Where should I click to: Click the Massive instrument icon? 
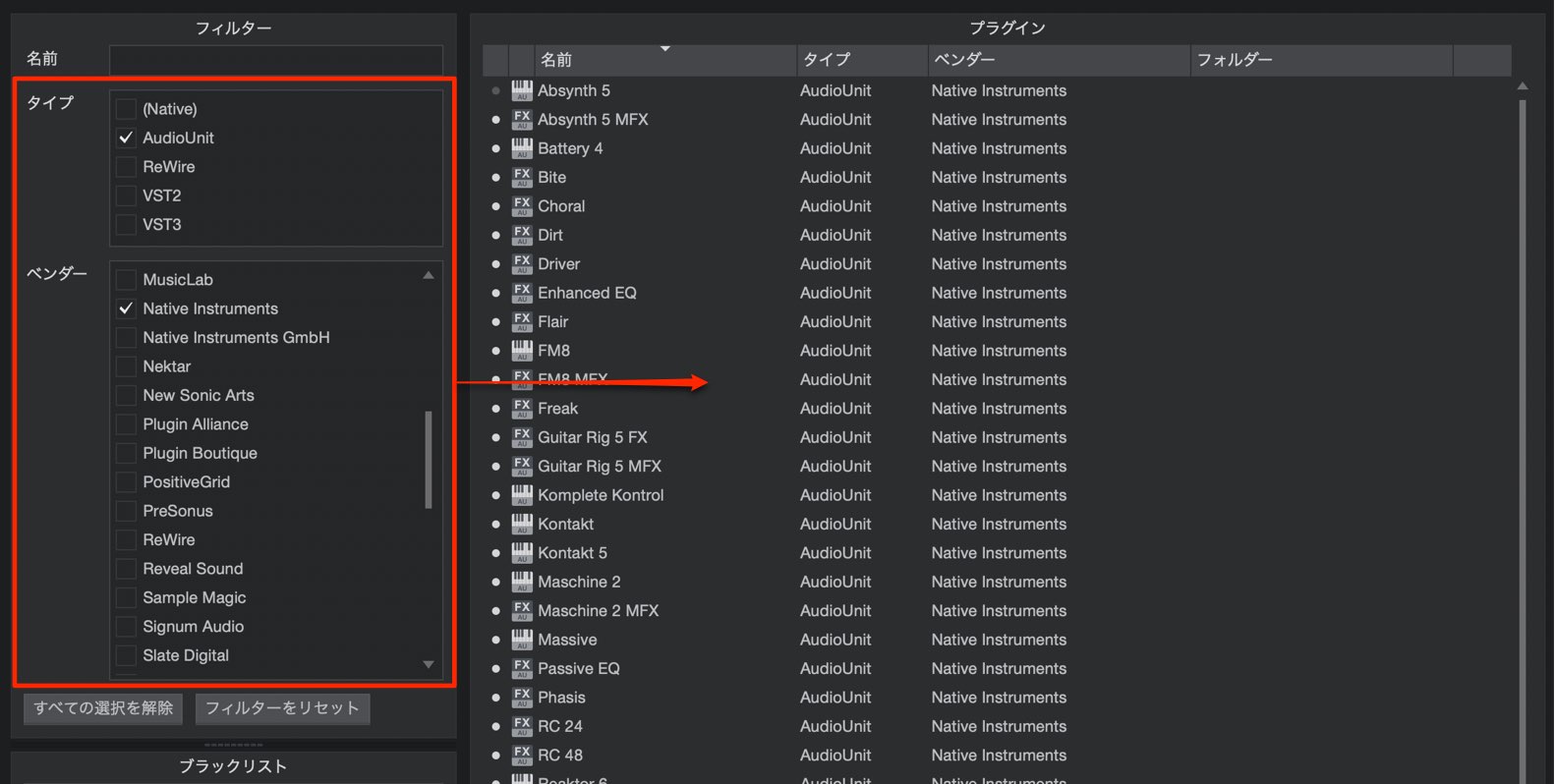coord(522,640)
